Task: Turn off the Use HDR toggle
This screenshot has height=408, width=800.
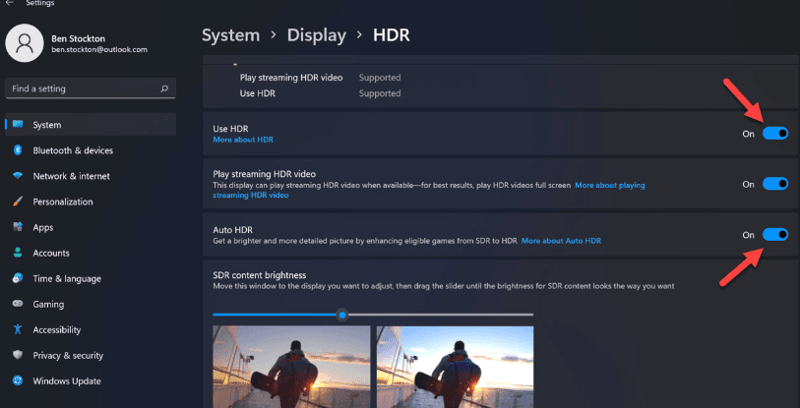Action: pos(775,133)
